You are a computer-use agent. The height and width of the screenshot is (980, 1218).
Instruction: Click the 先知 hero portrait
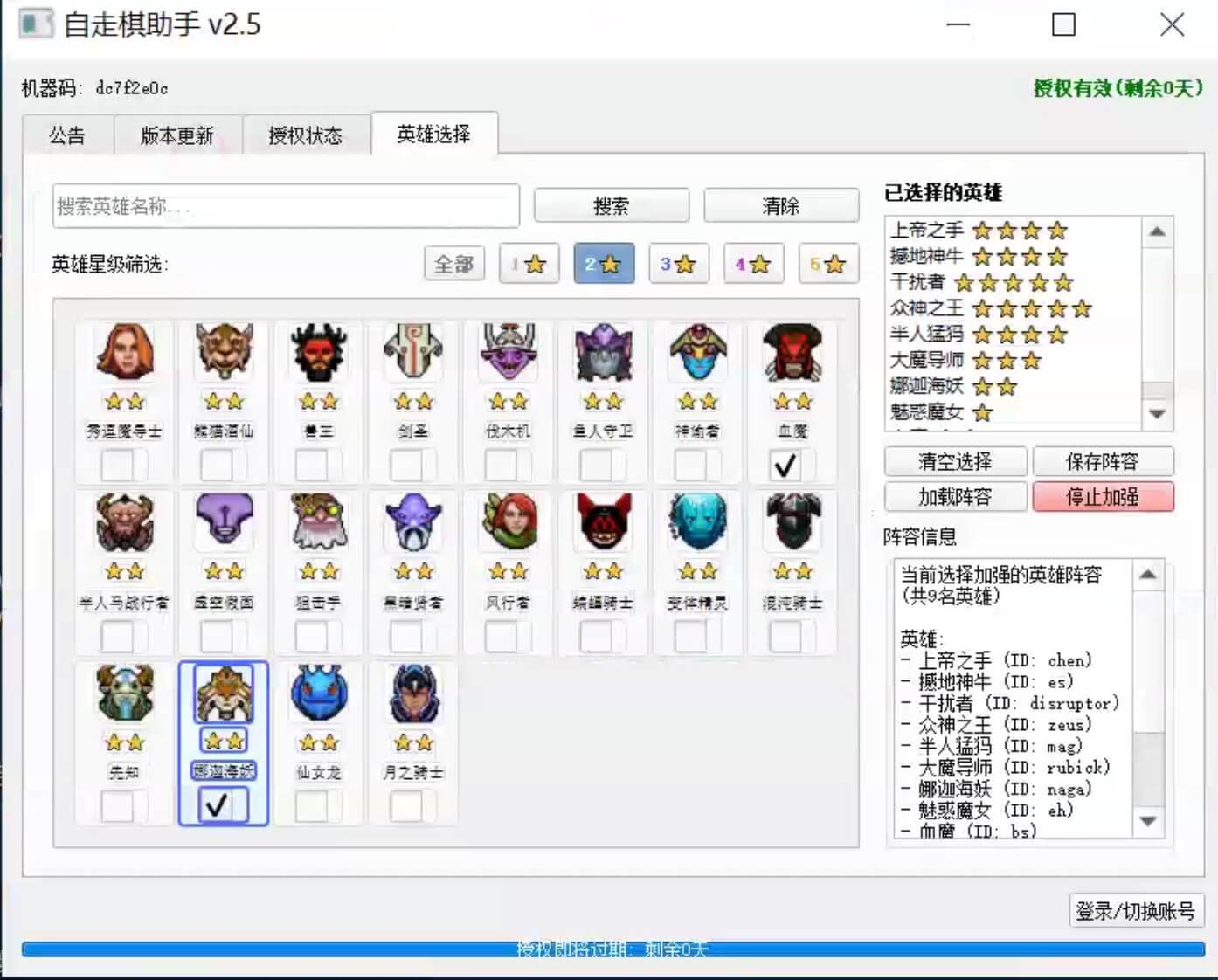[125, 693]
